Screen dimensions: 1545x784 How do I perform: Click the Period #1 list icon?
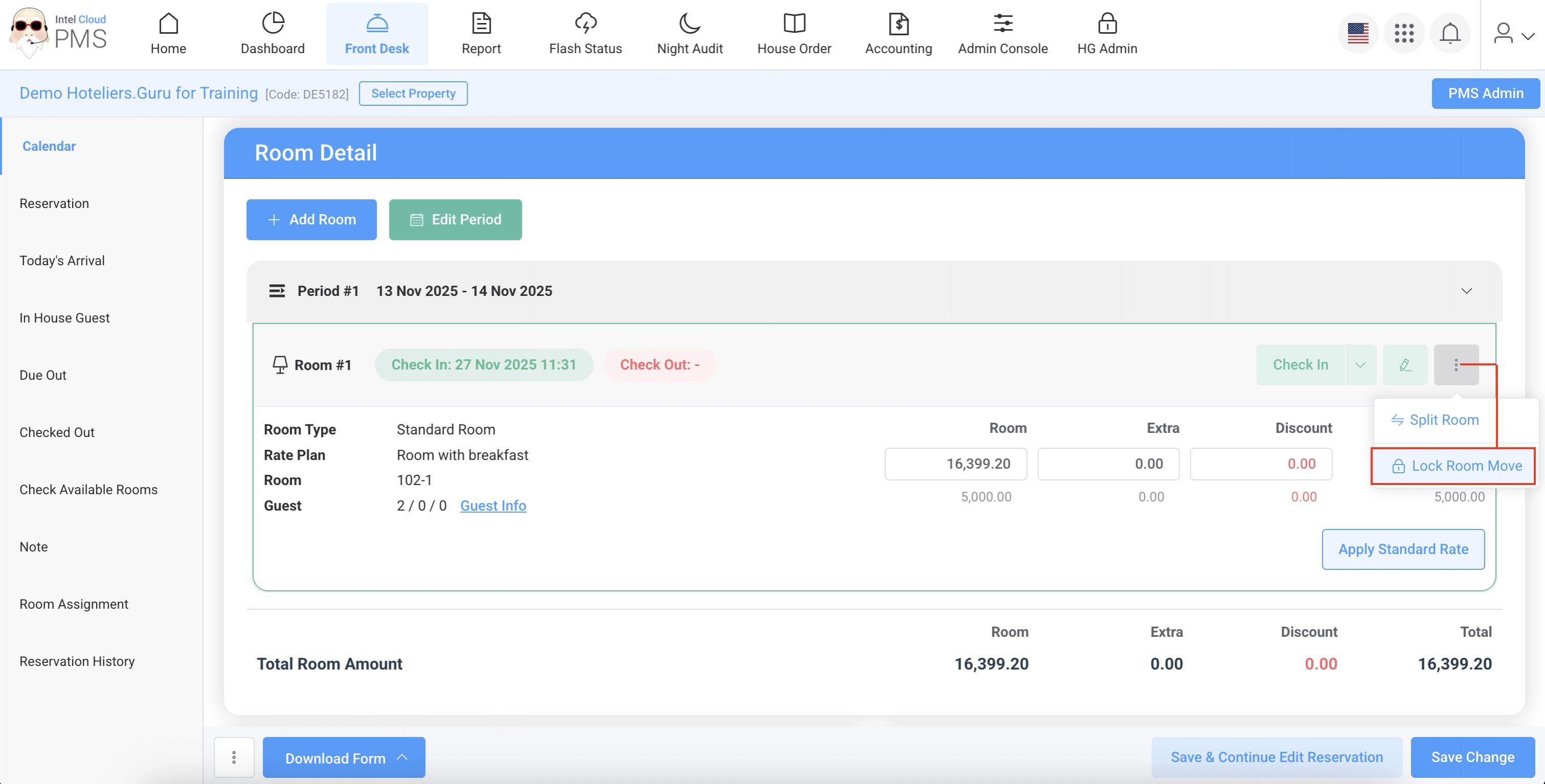277,291
